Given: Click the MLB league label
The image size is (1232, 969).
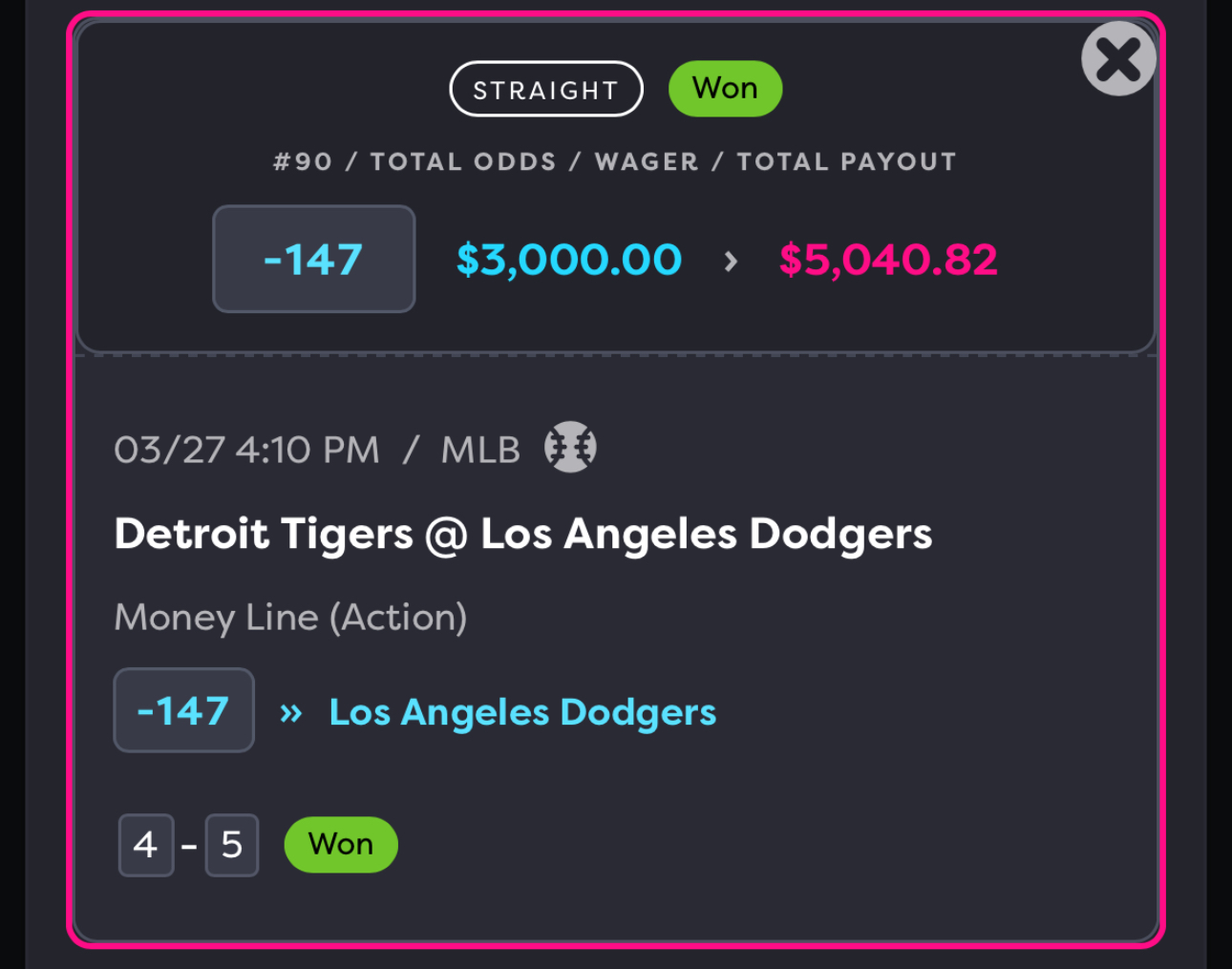Looking at the screenshot, I should tap(480, 450).
